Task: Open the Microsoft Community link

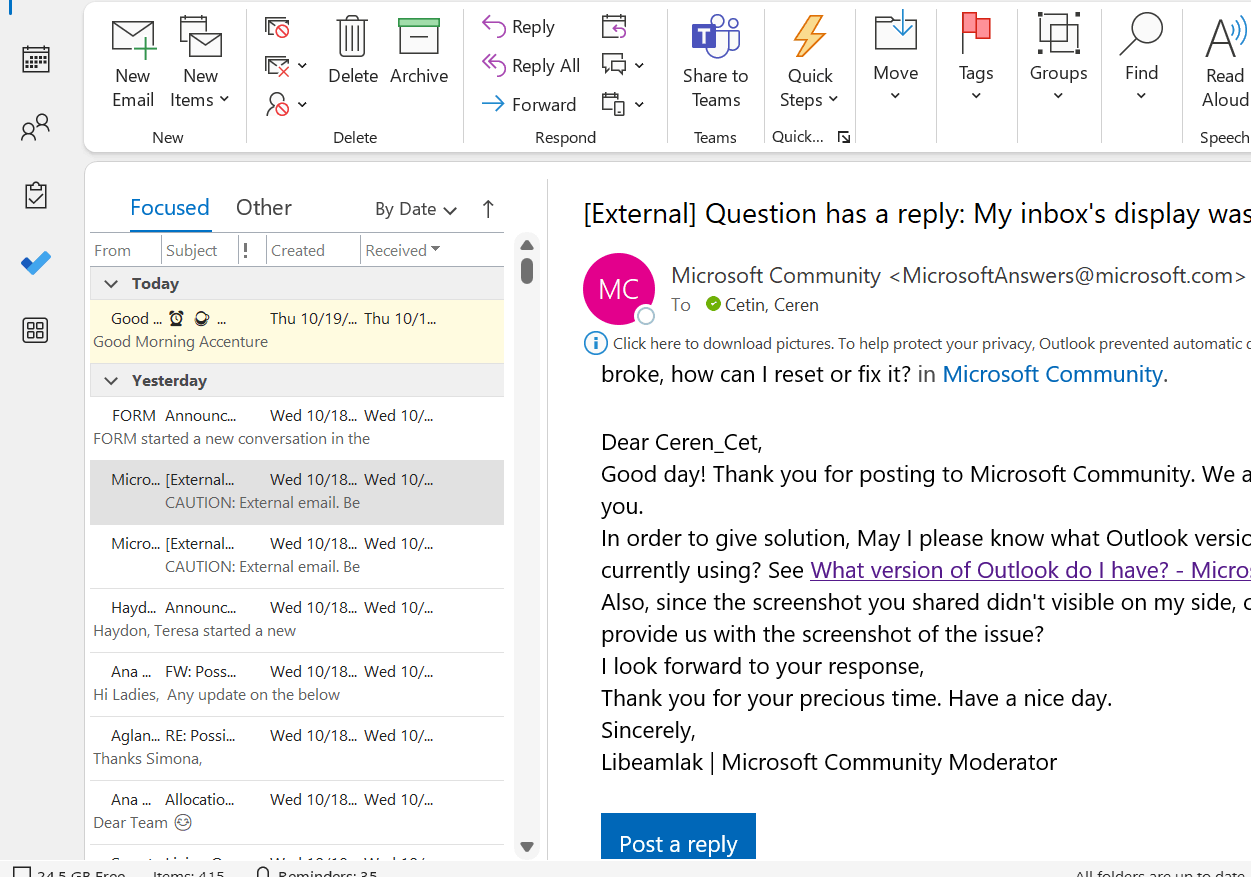Action: (x=1052, y=374)
